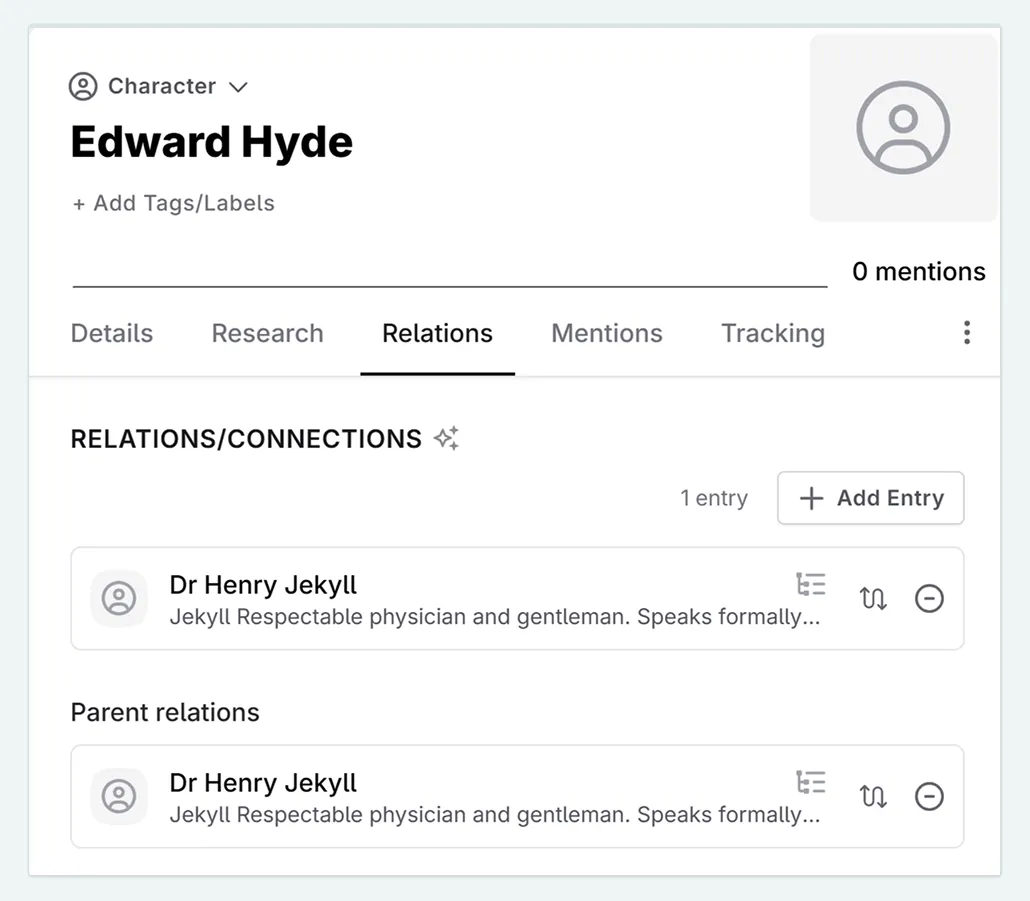Open hierarchy icon on first Dr Henry Jekyll entry
1030x901 pixels.
811,584
